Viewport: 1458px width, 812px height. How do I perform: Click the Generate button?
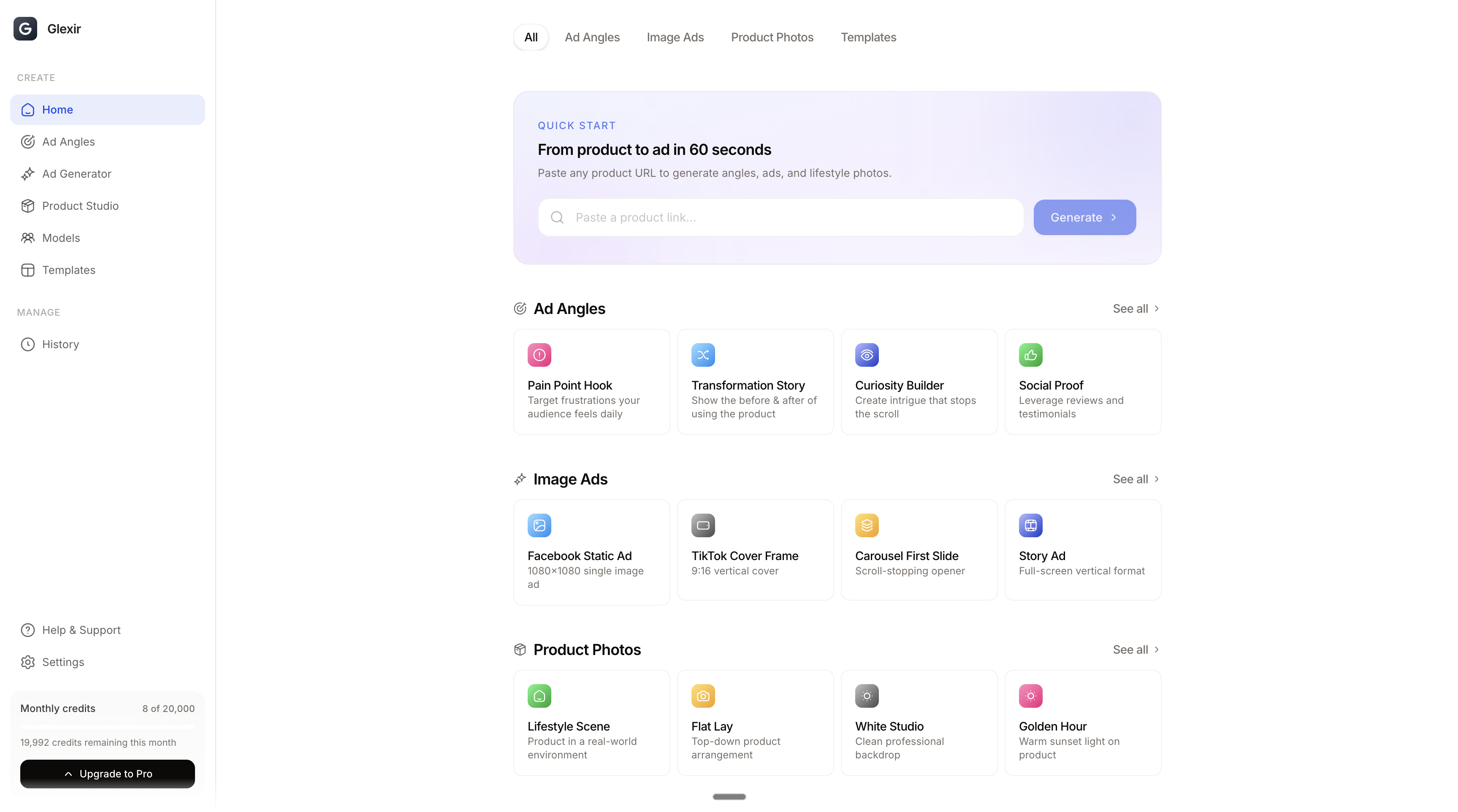pyautogui.click(x=1084, y=217)
